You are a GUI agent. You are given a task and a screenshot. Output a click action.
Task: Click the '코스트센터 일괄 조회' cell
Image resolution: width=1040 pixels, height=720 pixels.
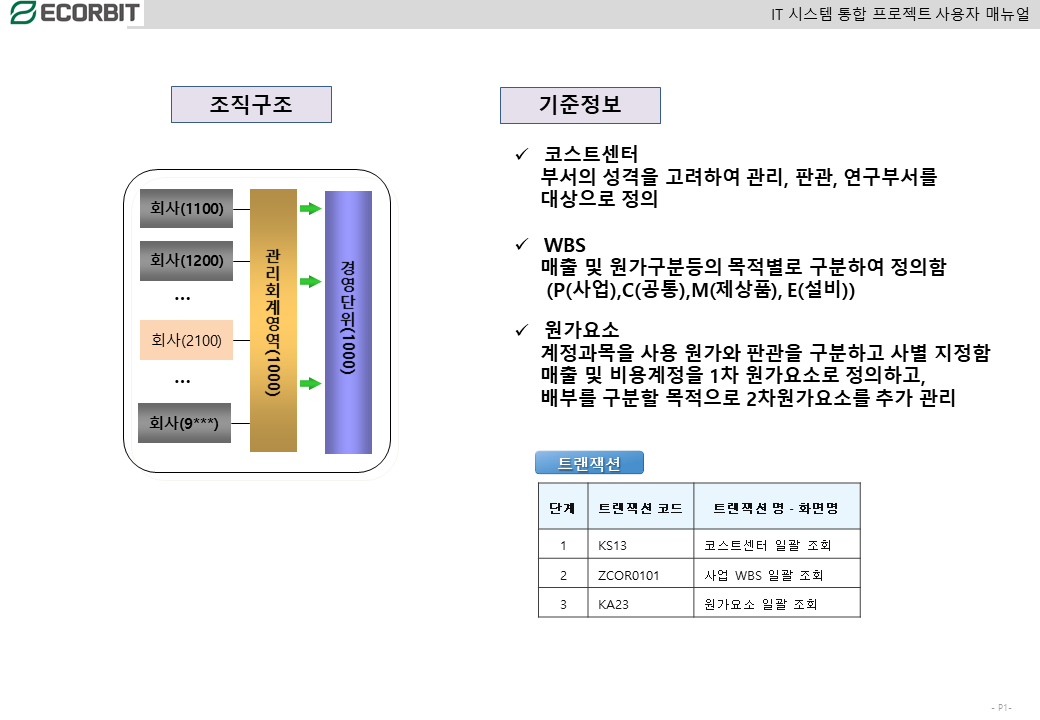pyautogui.click(x=777, y=545)
